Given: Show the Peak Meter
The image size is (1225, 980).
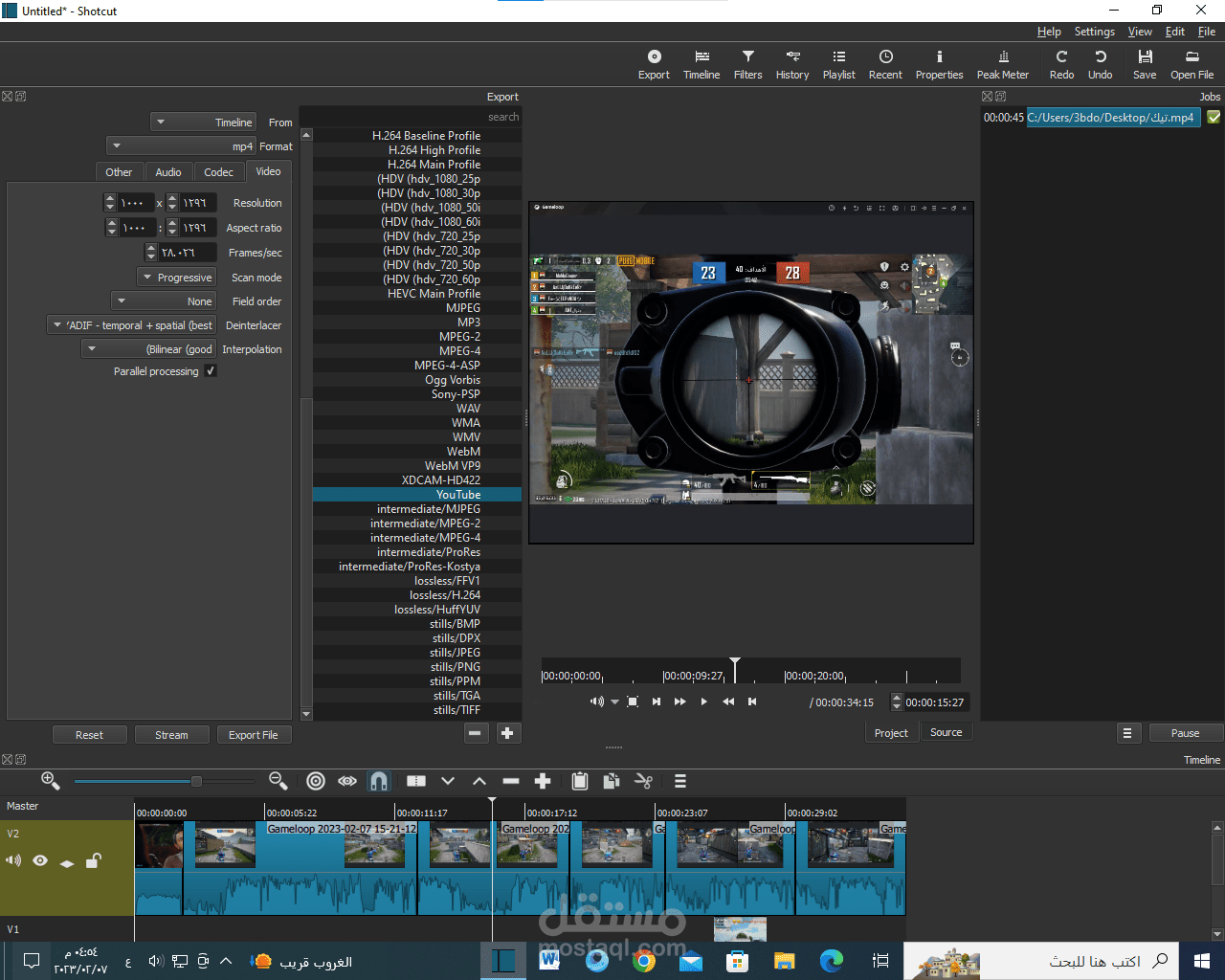Looking at the screenshot, I should click(x=1003, y=64).
